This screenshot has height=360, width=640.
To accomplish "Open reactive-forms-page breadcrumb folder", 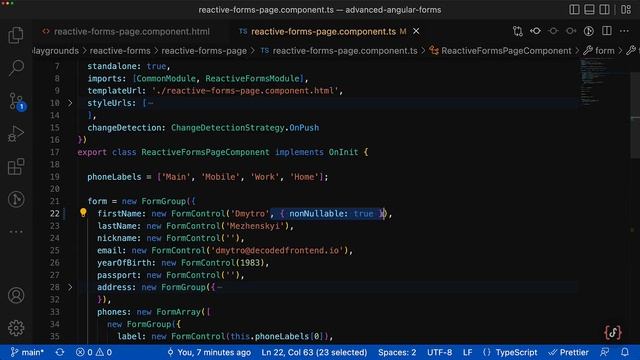I will [x=204, y=51].
